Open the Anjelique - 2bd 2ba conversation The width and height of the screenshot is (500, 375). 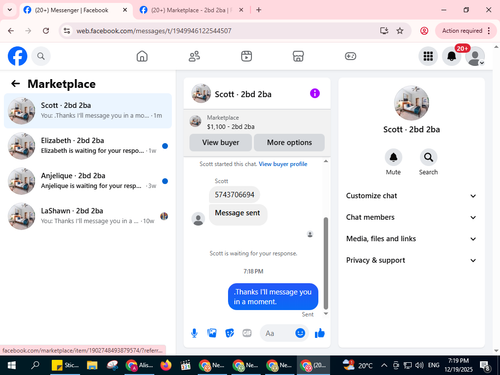pyautogui.click(x=88, y=181)
